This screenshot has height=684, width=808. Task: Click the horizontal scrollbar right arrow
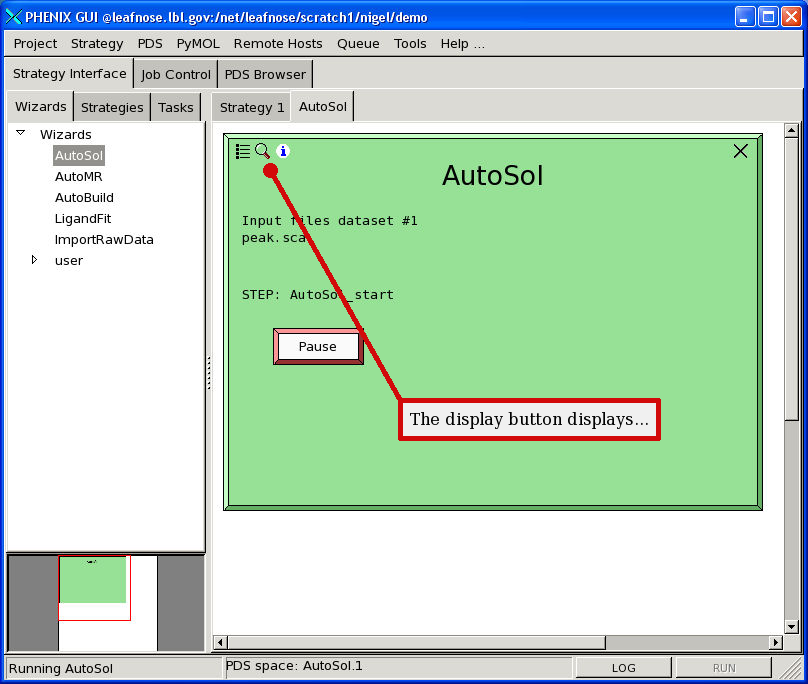point(775,642)
